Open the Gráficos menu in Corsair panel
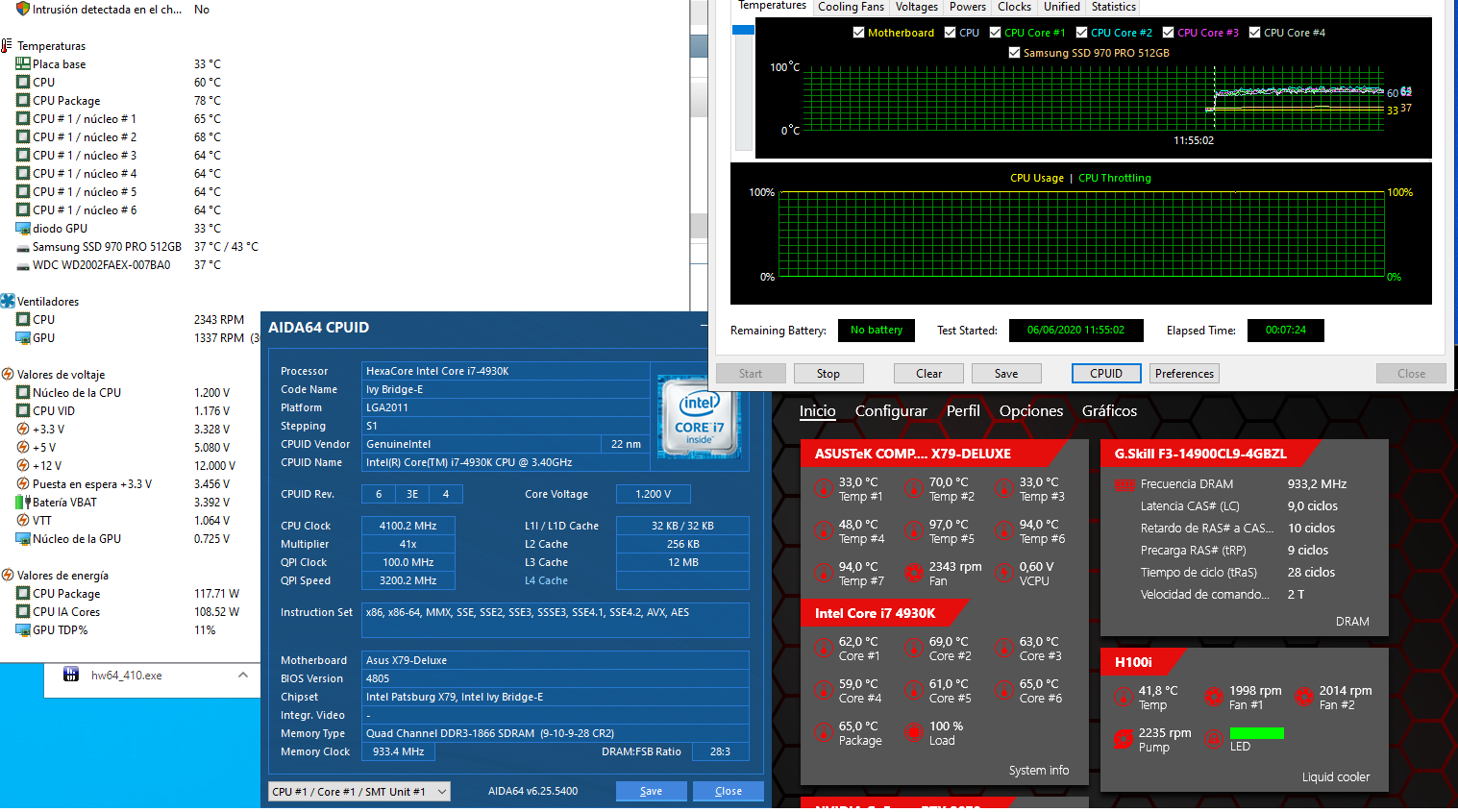This screenshot has width=1458, height=812. (1109, 411)
